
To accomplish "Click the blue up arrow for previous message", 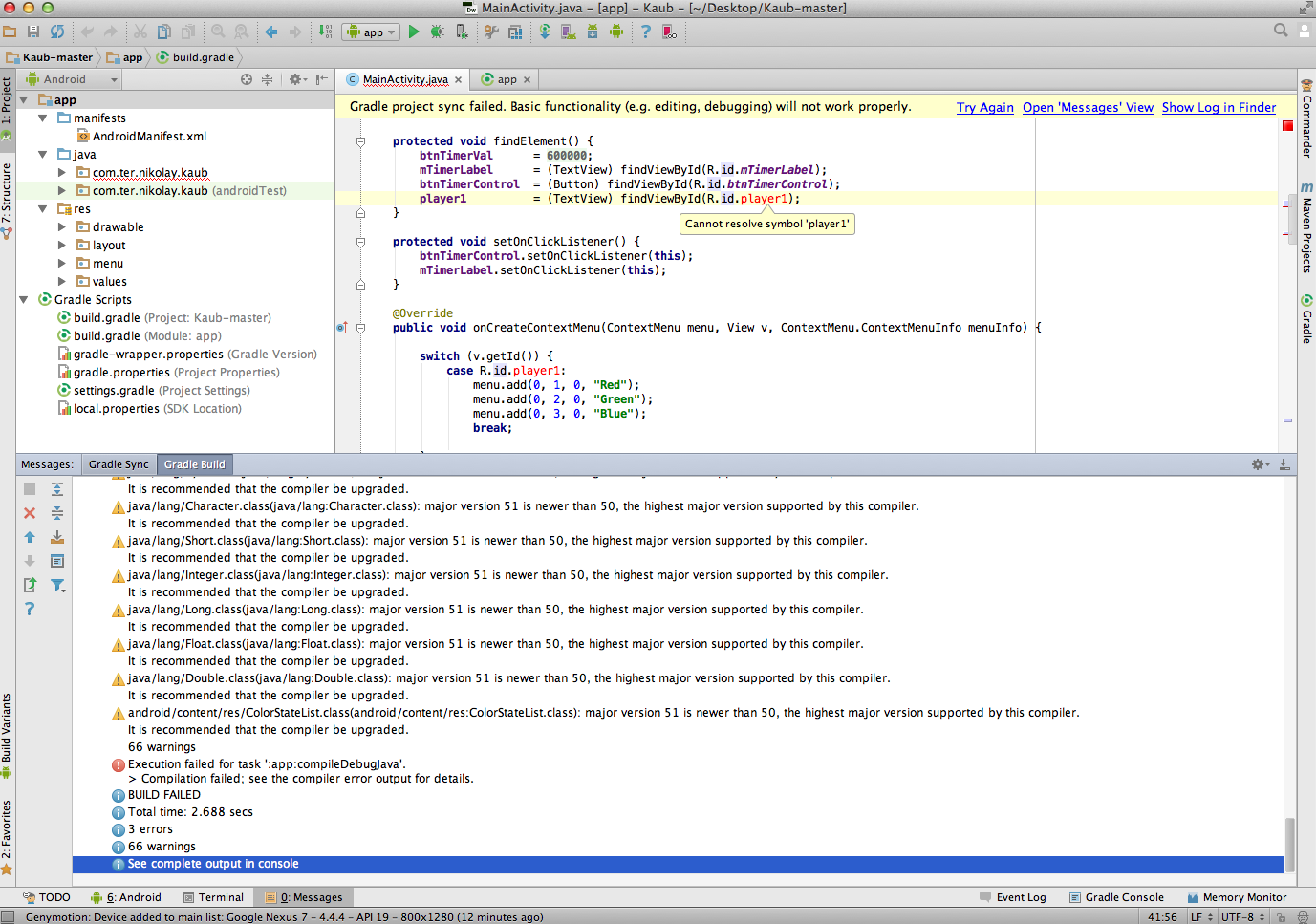I will [30, 537].
